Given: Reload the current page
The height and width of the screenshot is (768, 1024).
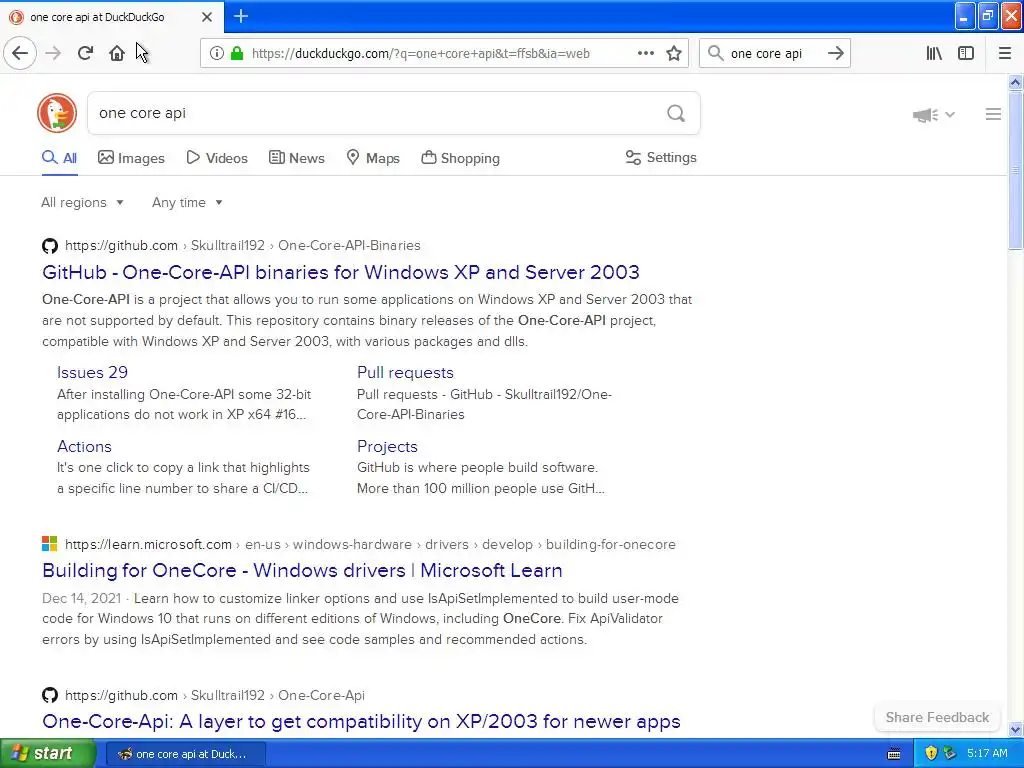Looking at the screenshot, I should click(x=86, y=53).
